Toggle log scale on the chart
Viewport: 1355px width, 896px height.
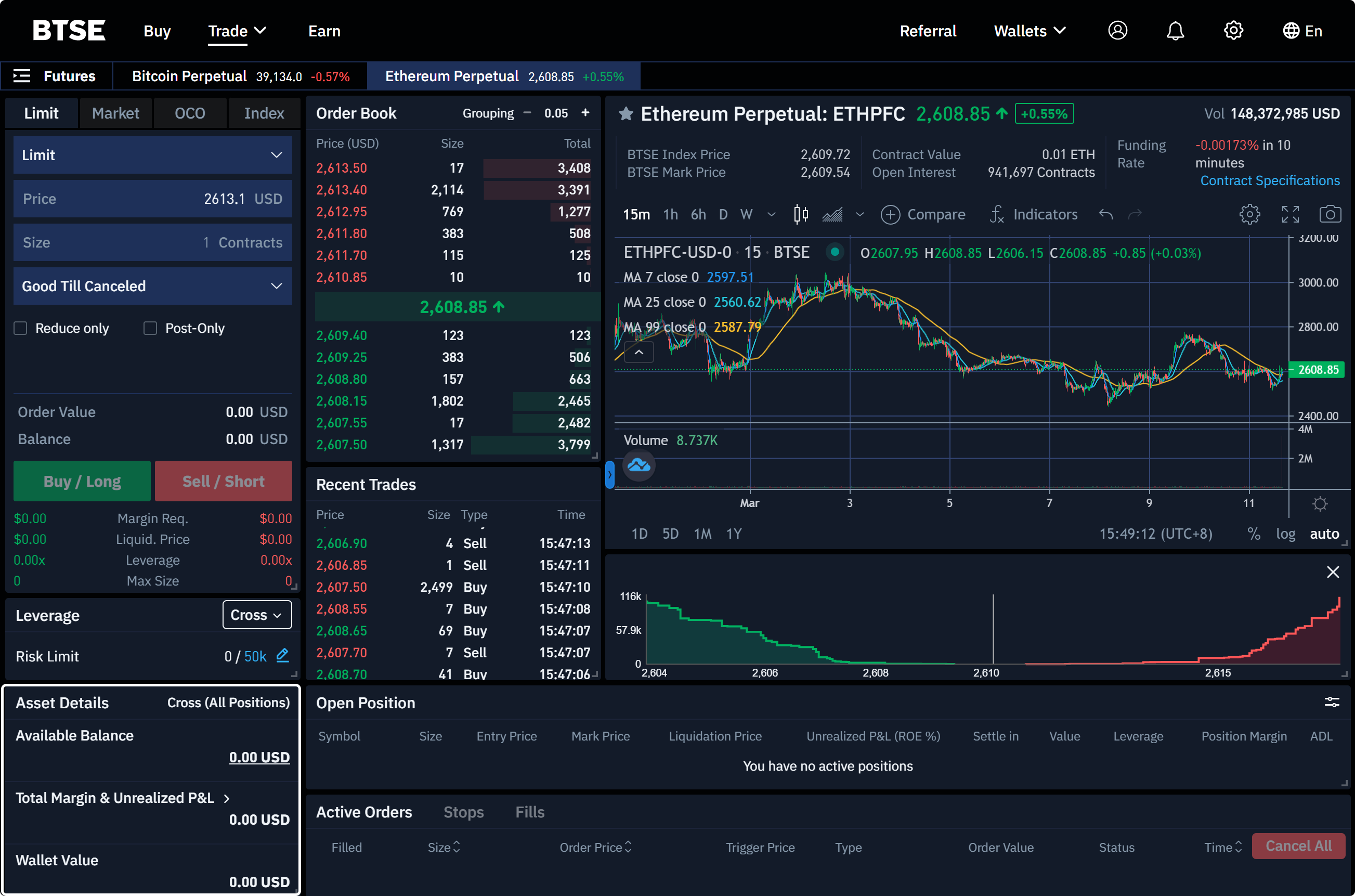tap(1285, 533)
